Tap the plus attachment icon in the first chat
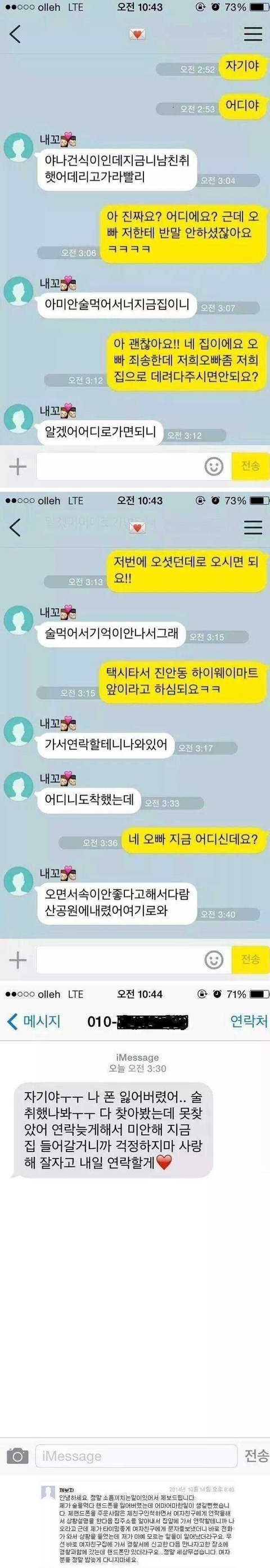Image resolution: width=270 pixels, height=1568 pixels. pos(18,466)
